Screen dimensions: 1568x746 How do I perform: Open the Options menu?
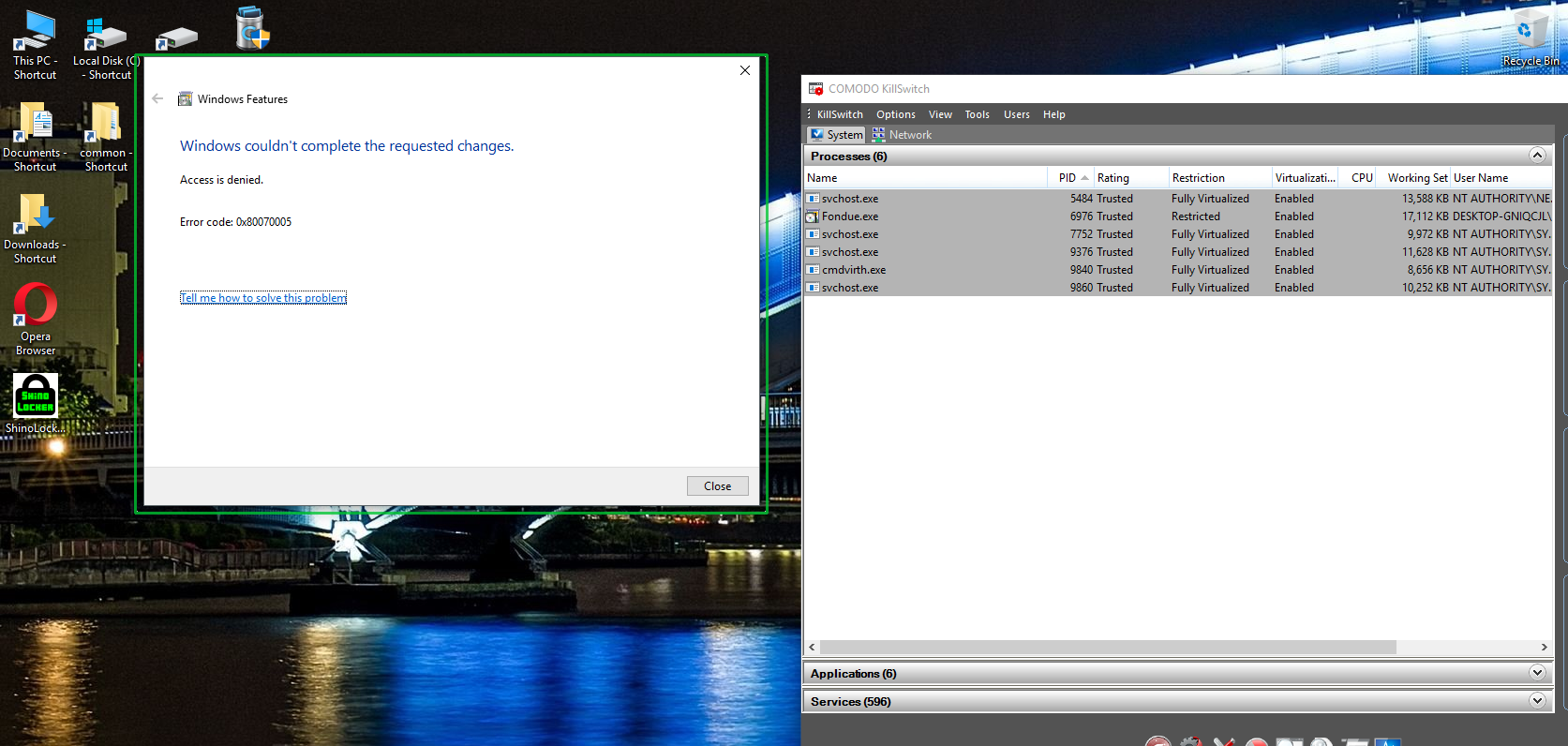pos(895,114)
